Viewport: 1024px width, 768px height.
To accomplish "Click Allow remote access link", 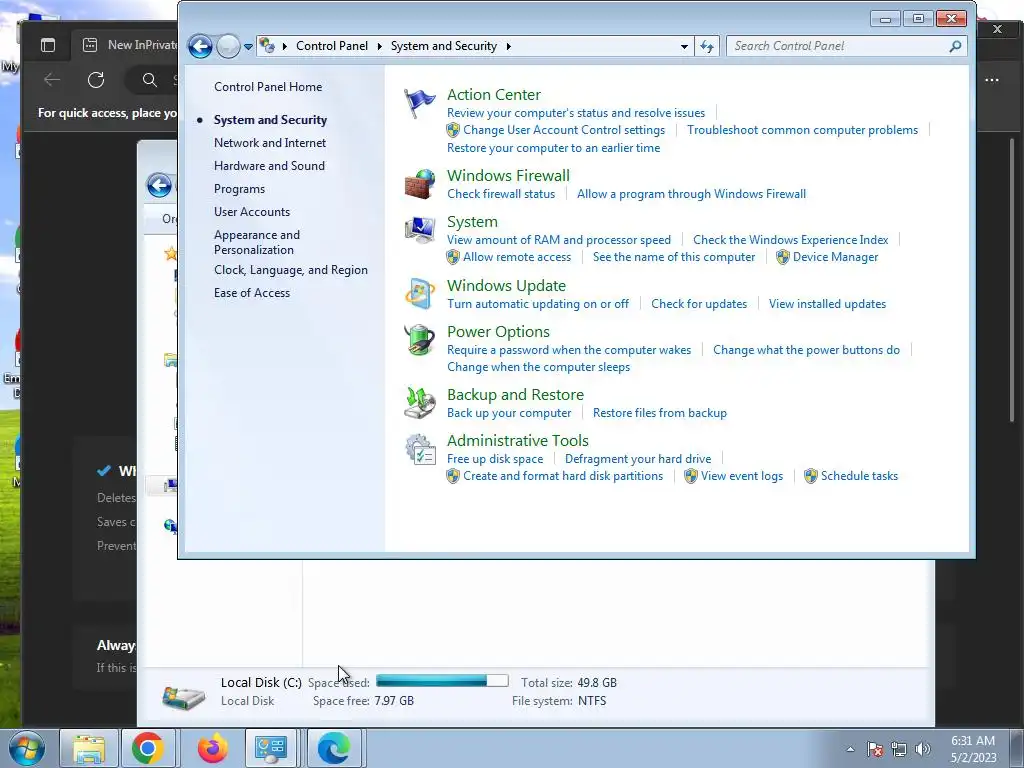I will (x=517, y=257).
